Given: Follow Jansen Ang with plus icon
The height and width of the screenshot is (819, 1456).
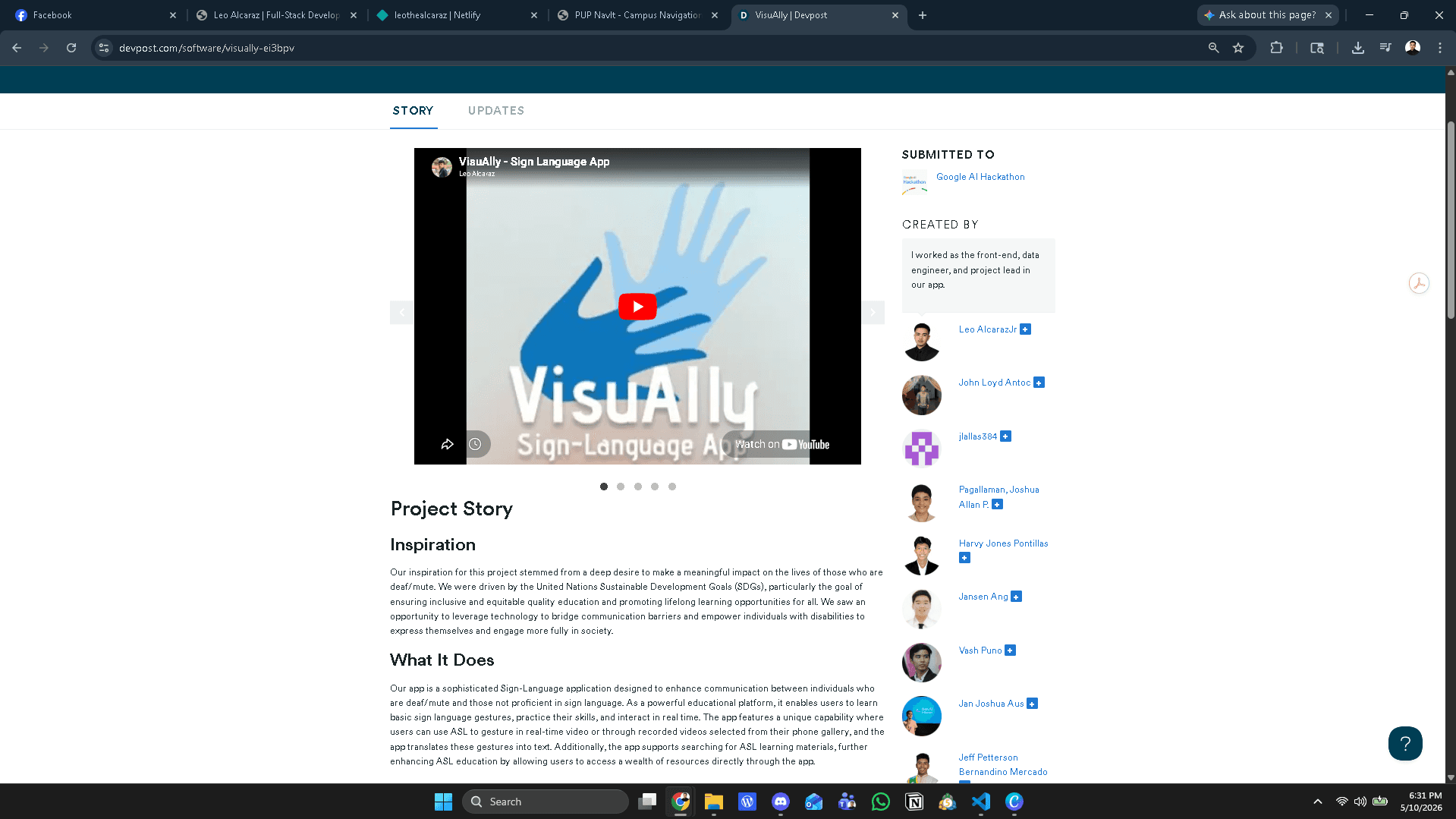Looking at the screenshot, I should point(1017,597).
